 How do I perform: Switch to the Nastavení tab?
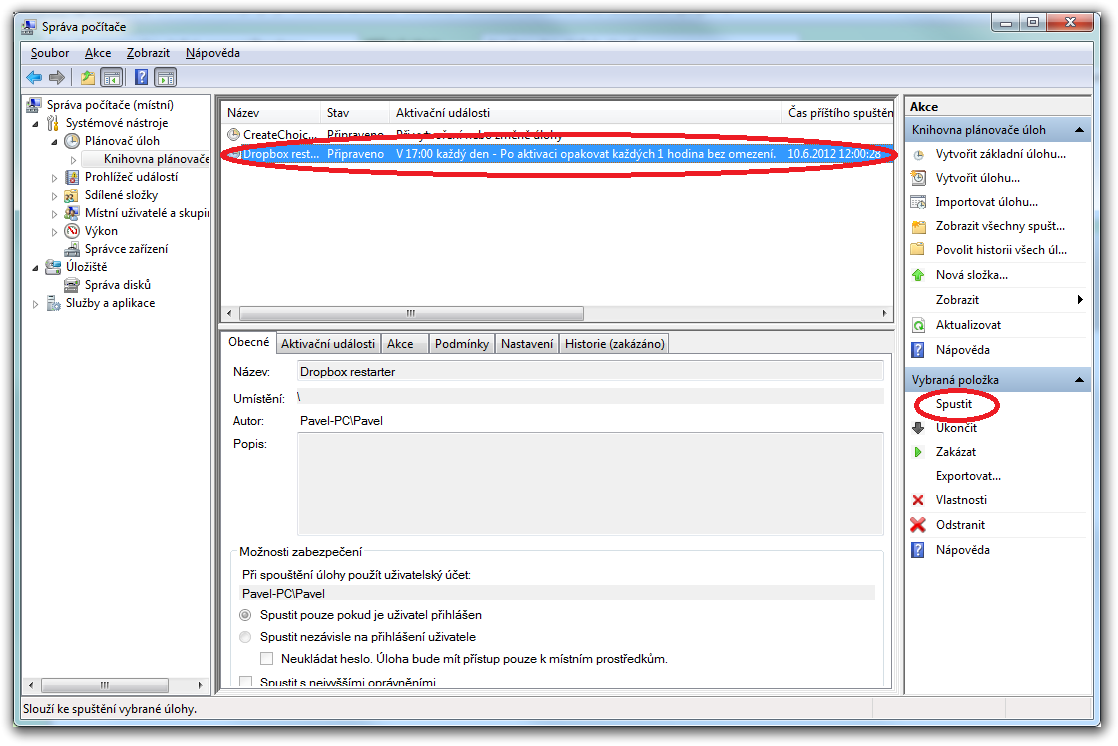click(x=527, y=344)
